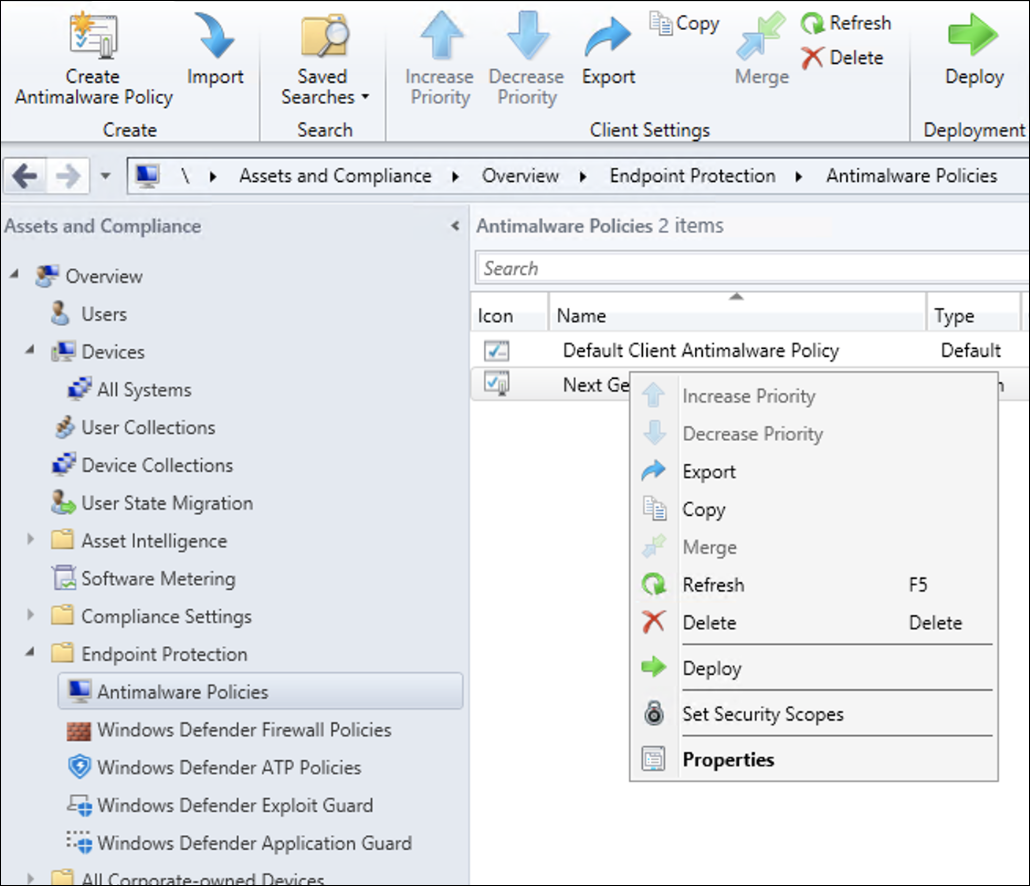Image resolution: width=1030 pixels, height=886 pixels.
Task: Expand the Compliance Settings folder
Action: [31, 616]
